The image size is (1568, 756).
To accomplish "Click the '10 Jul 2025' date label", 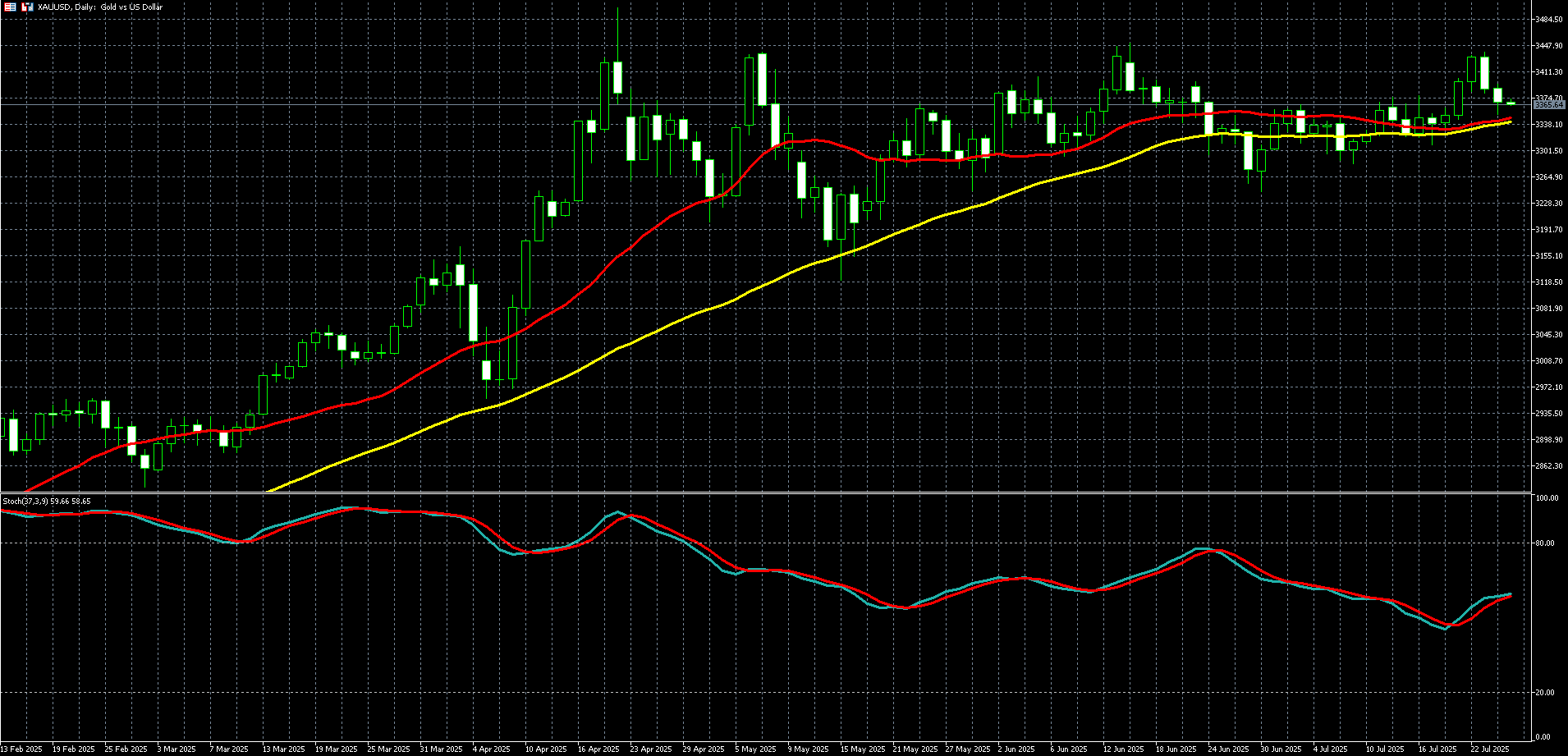I will [x=1385, y=749].
